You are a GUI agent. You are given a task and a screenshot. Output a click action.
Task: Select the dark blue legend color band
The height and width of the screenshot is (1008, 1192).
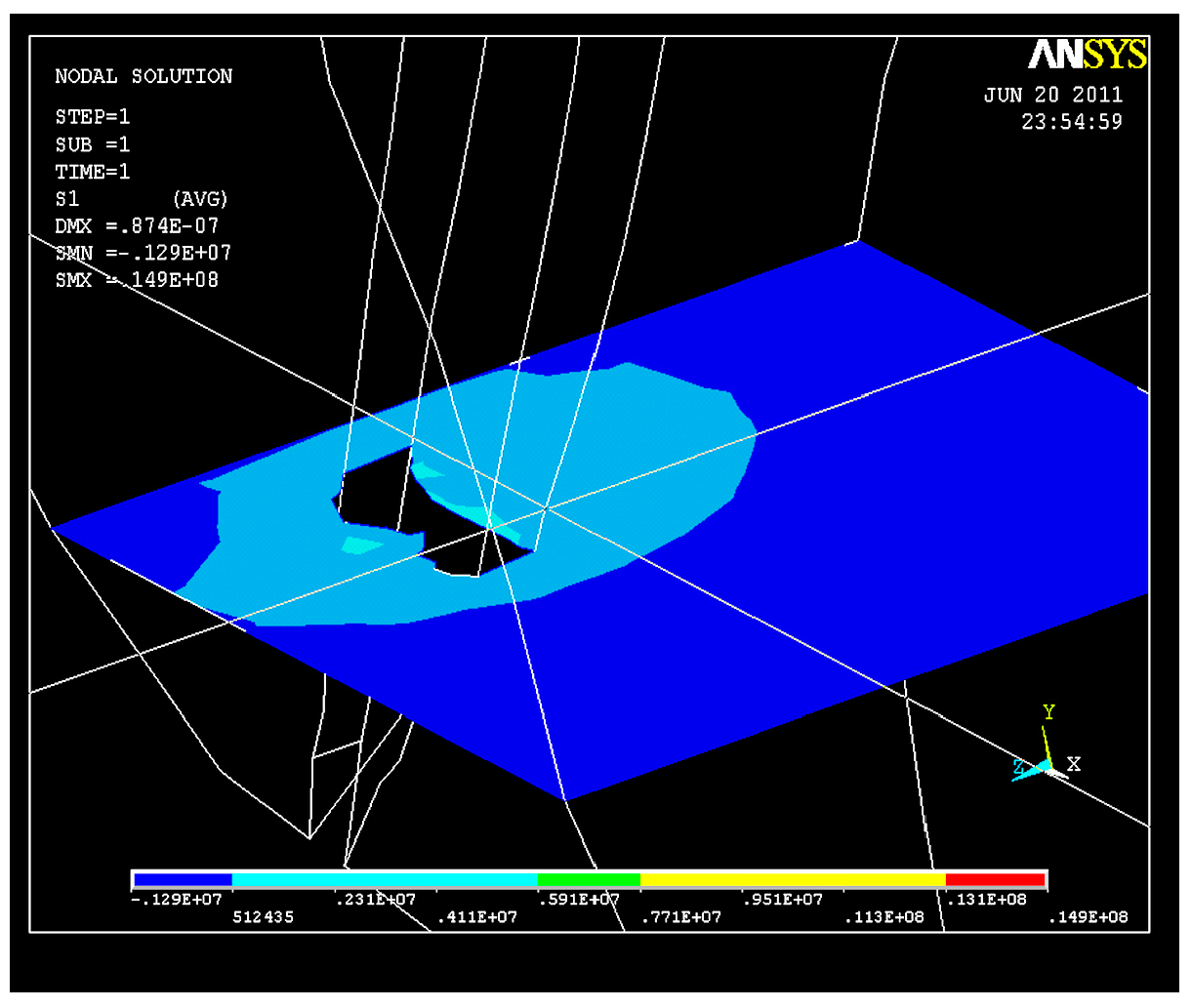pos(183,879)
